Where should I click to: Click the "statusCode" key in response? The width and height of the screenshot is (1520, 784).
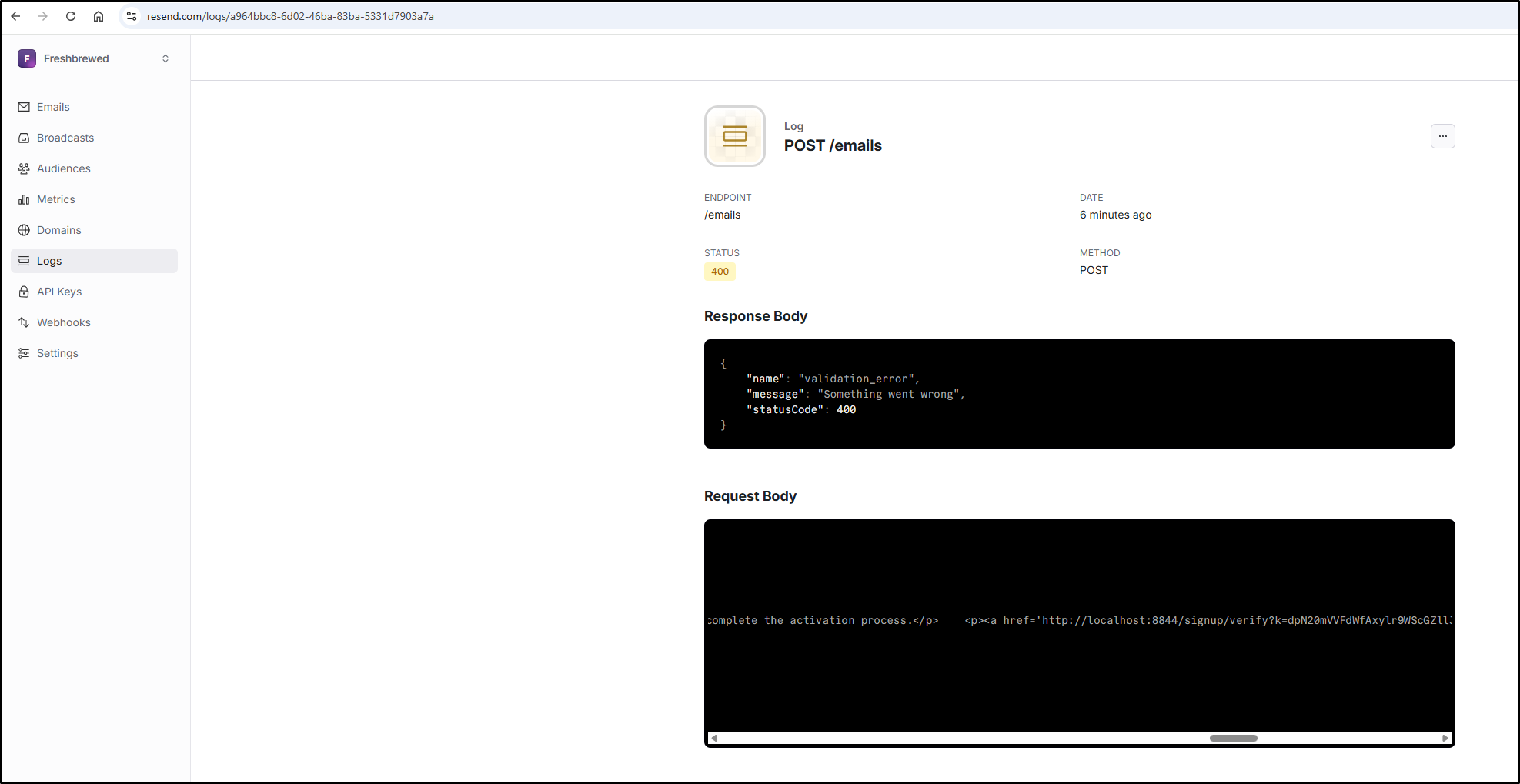[785, 409]
